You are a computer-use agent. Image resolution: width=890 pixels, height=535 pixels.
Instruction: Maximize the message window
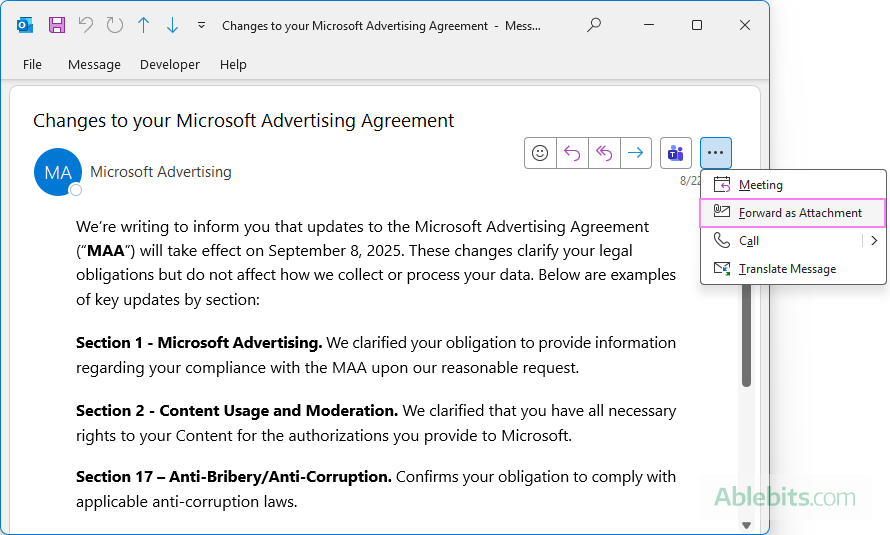coord(697,25)
